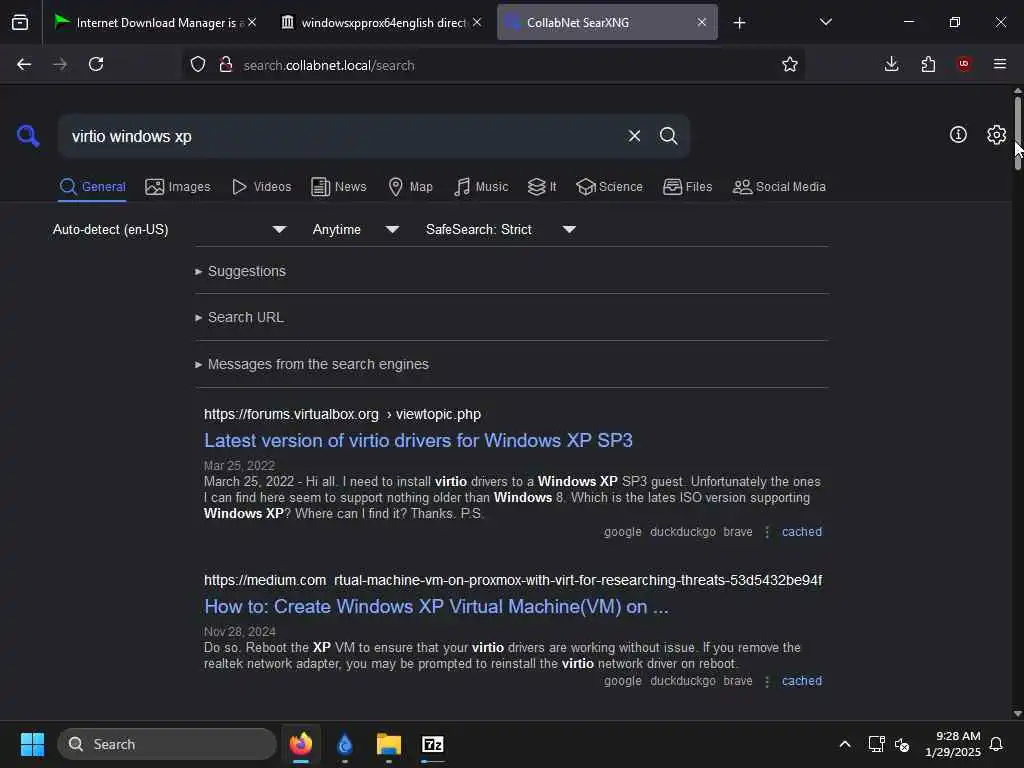
Task: Click the muted volume tray icon
Action: [902, 744]
